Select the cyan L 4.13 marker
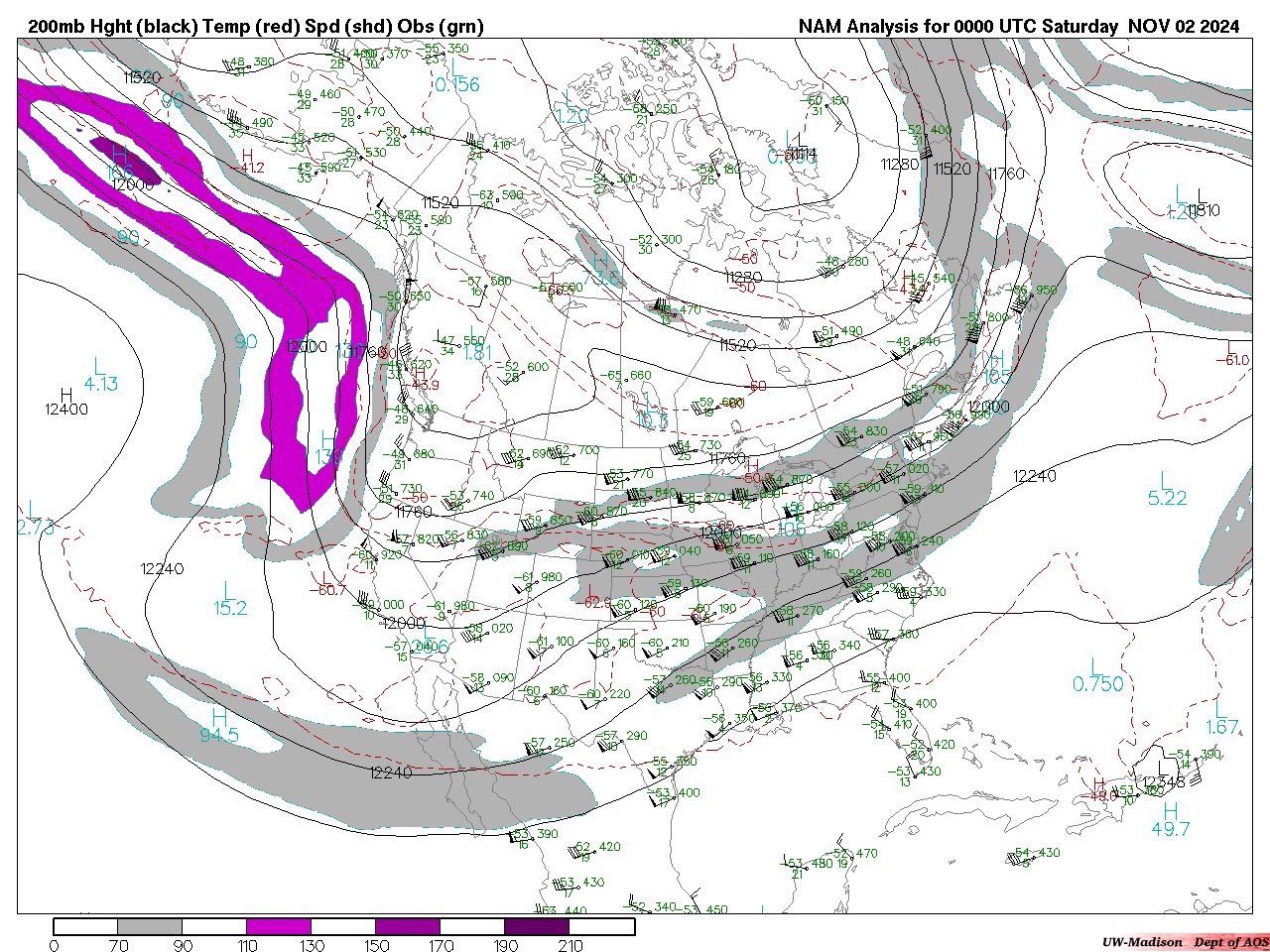 [100, 375]
